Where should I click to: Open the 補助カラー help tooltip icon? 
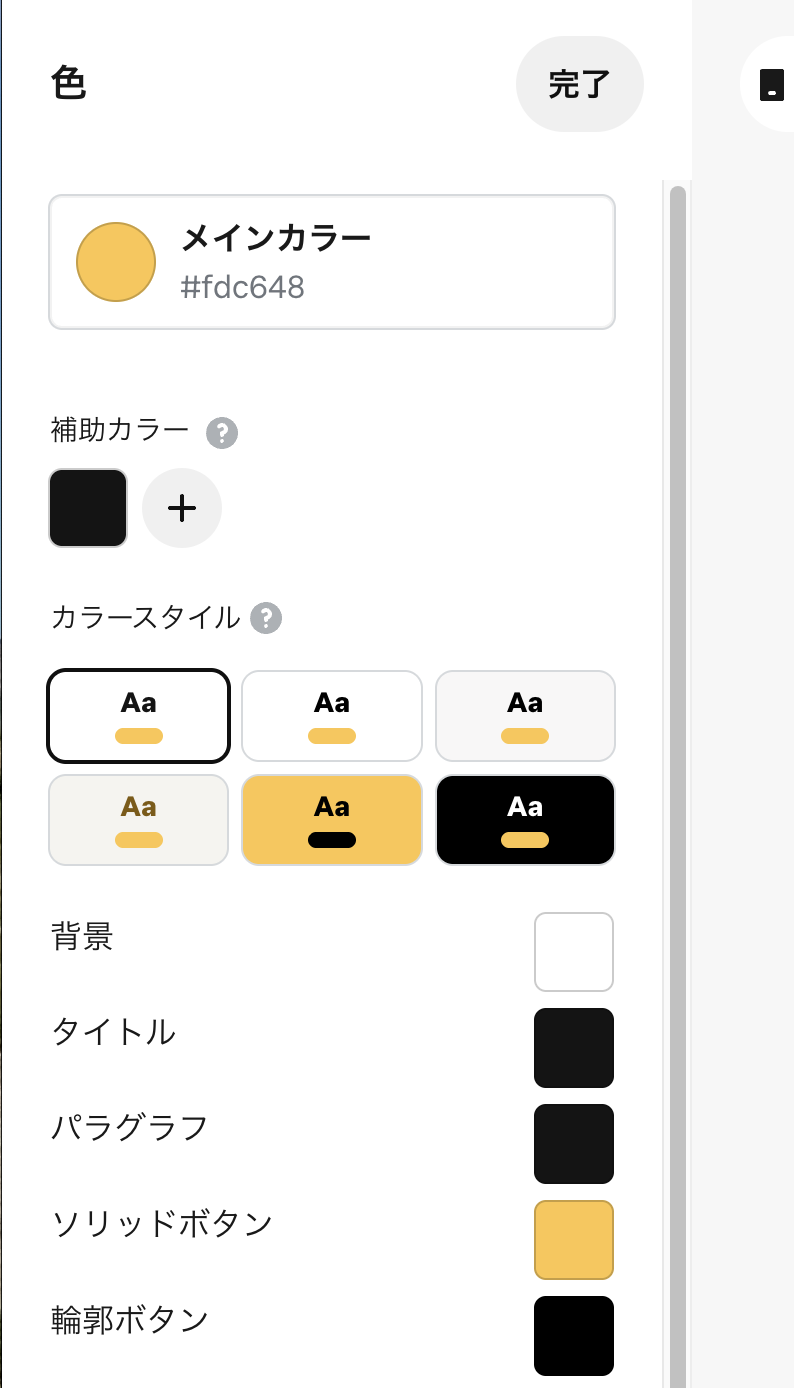(223, 433)
